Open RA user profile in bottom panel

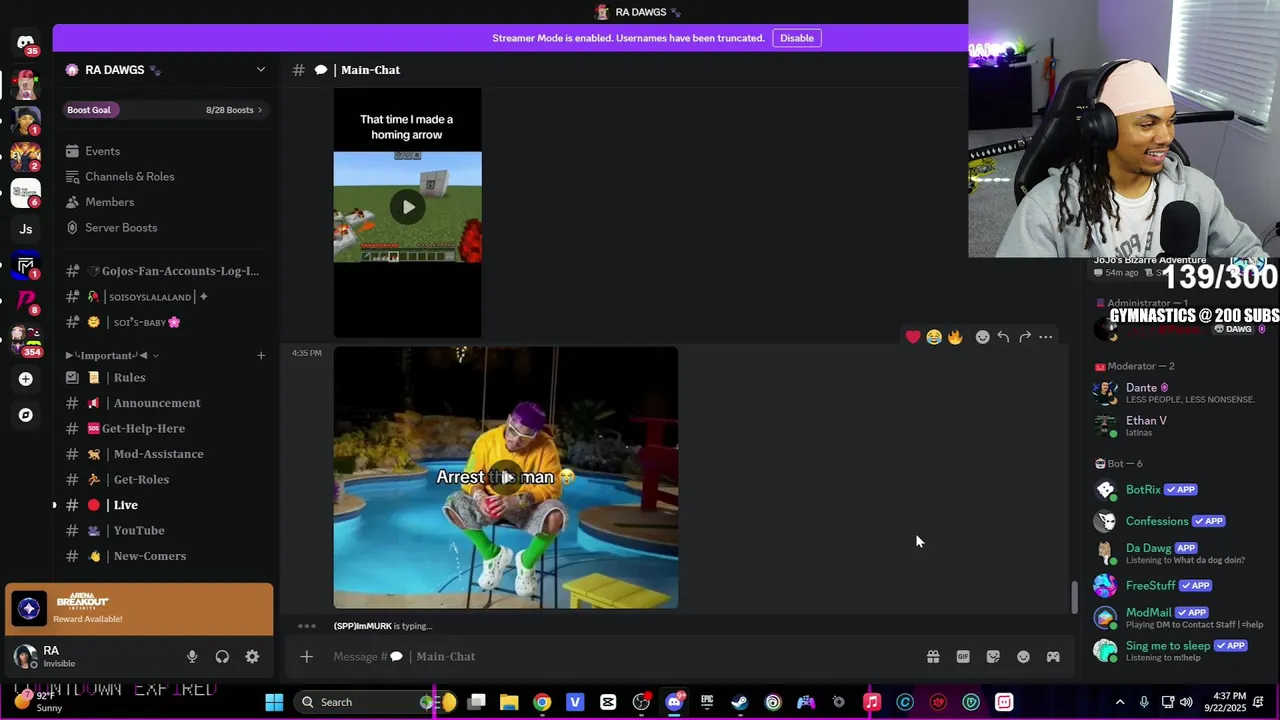pyautogui.click(x=60, y=657)
